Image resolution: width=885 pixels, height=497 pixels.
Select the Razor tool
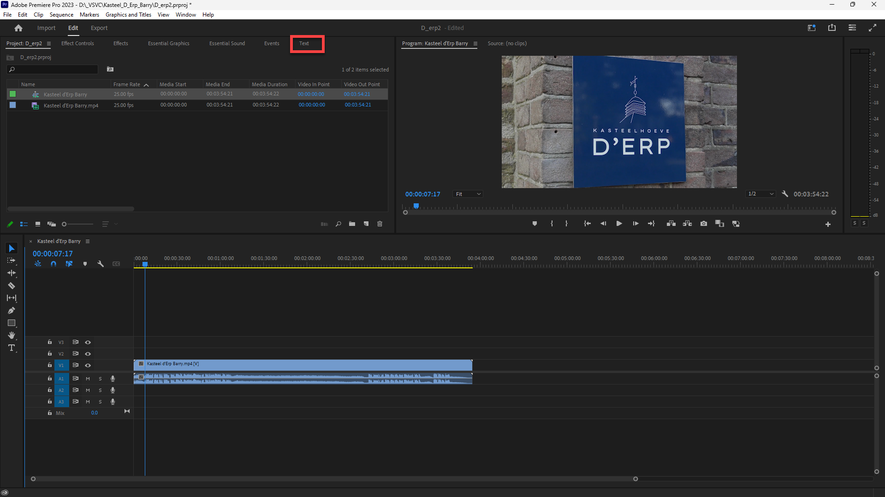[x=11, y=285]
